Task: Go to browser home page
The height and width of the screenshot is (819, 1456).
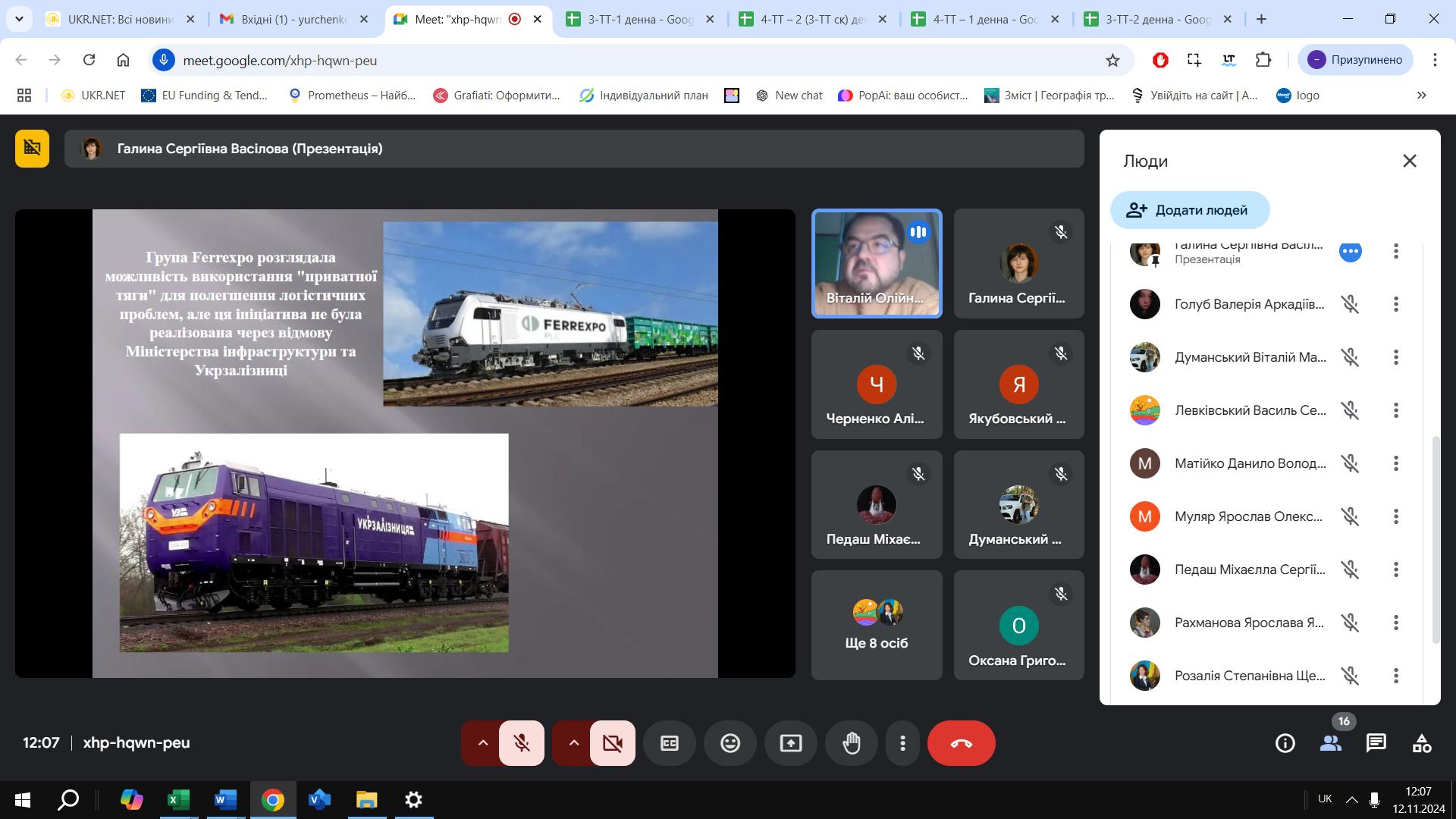Action: pos(123,60)
